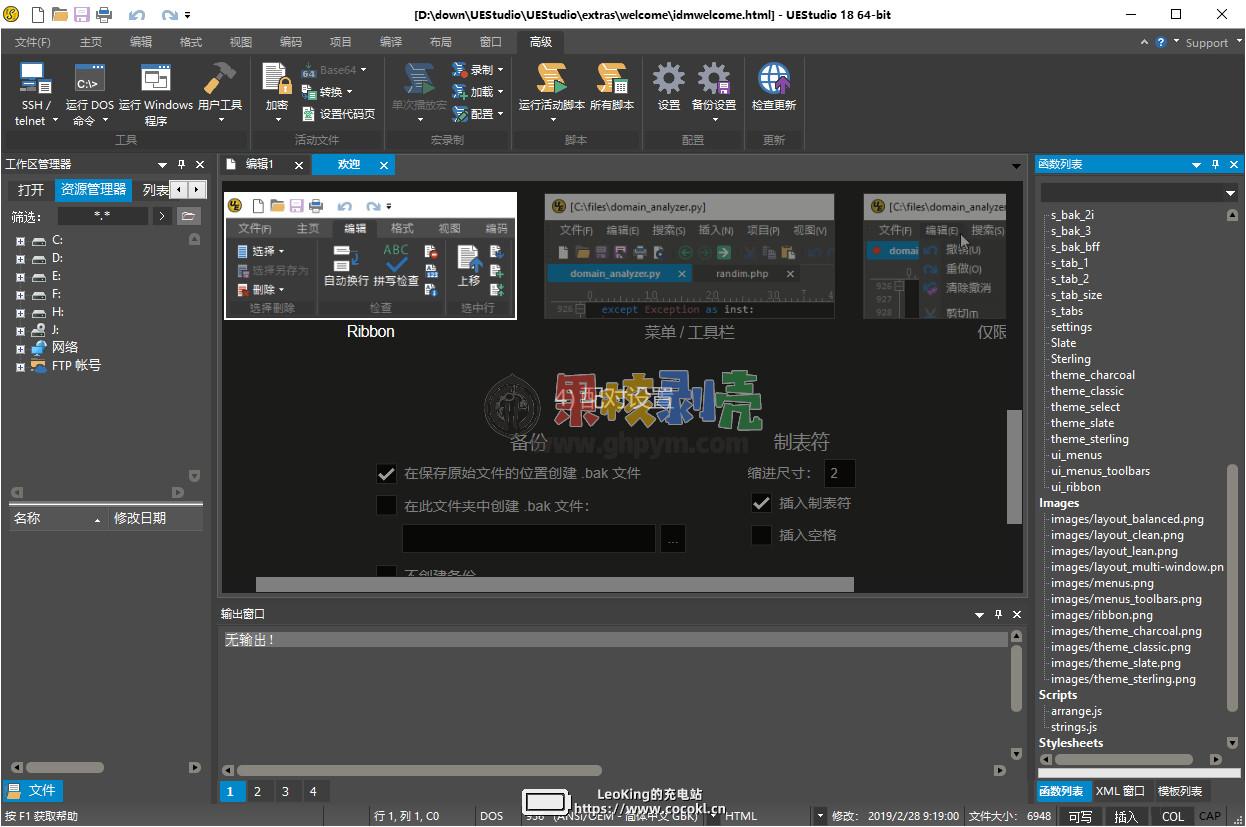Expand the C: drive tree node

coord(20,241)
